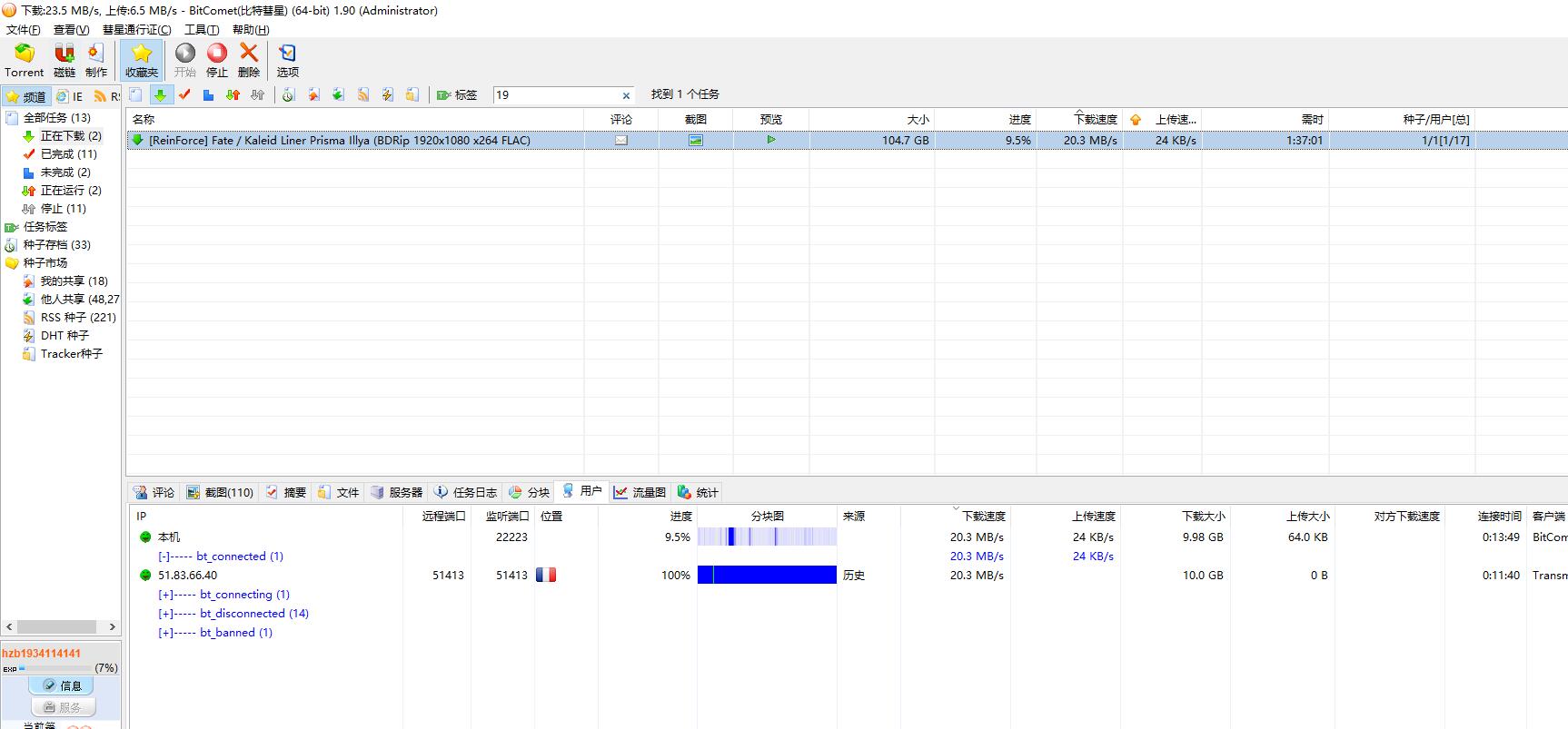
Task: Switch to the 频道 sidebar tab
Action: pyautogui.click(x=25, y=96)
